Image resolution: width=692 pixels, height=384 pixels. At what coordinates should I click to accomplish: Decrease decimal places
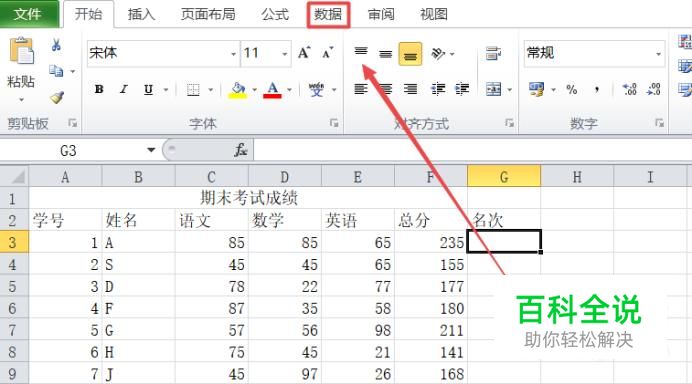coord(654,90)
